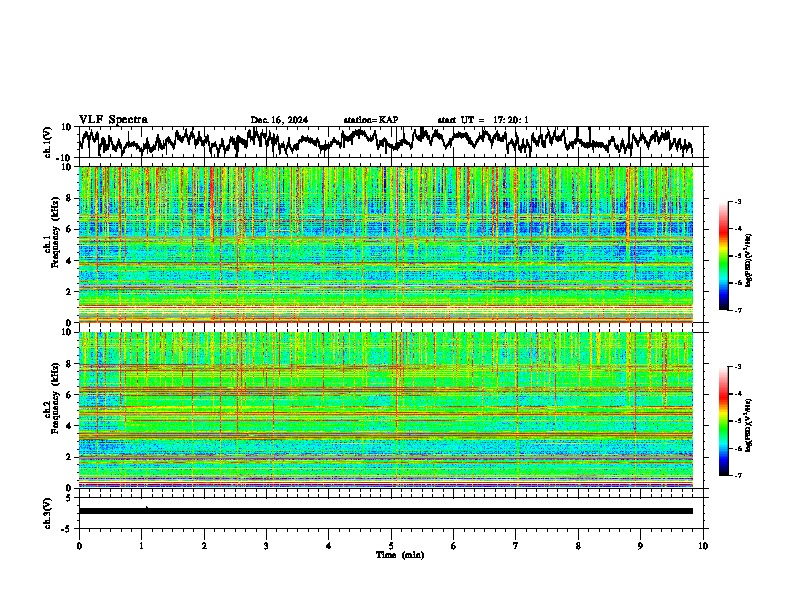Click the time axis tick label '6'
The height and width of the screenshot is (612, 792).
pyautogui.click(x=454, y=546)
